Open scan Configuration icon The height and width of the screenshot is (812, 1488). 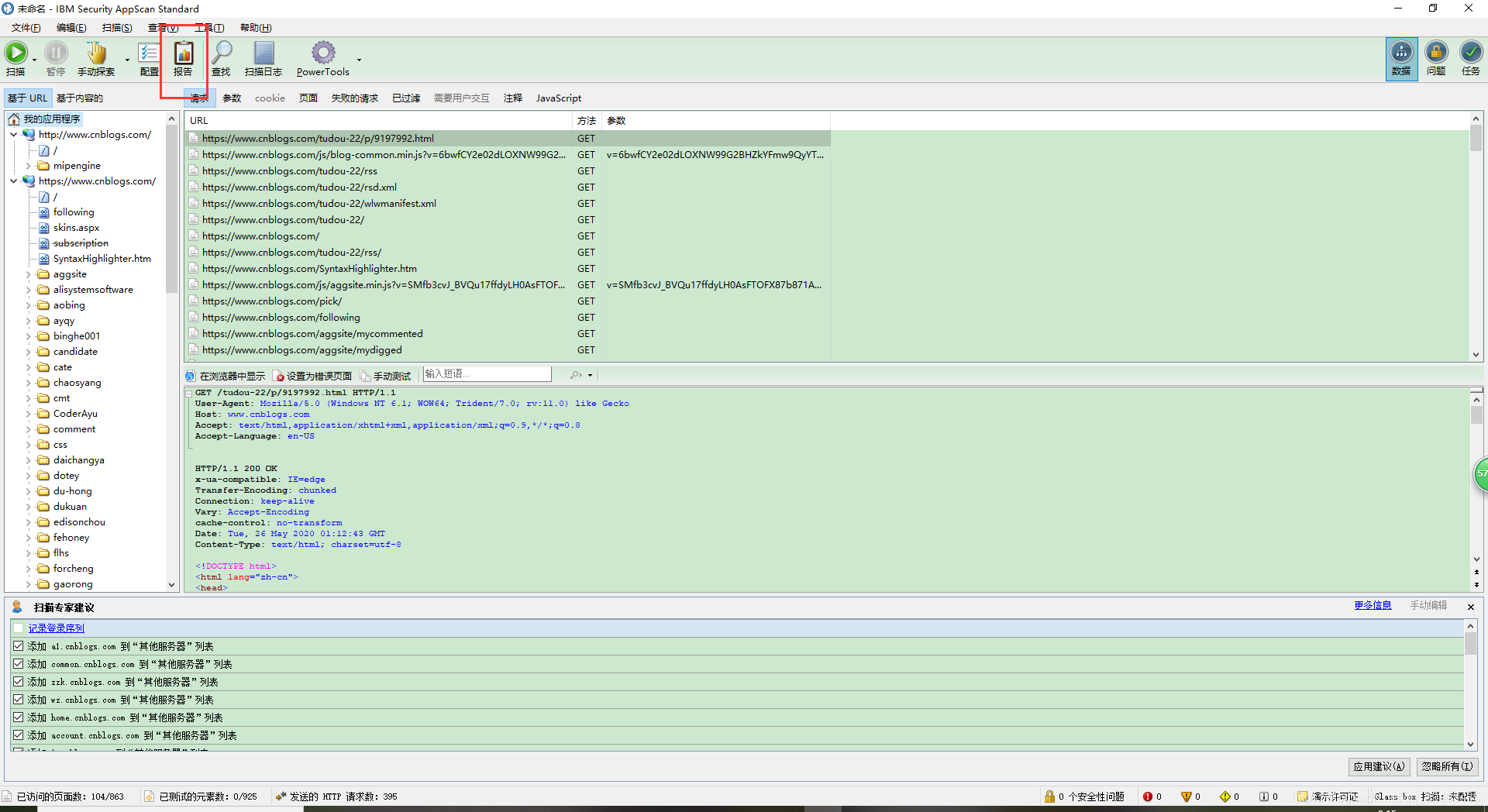tap(149, 53)
